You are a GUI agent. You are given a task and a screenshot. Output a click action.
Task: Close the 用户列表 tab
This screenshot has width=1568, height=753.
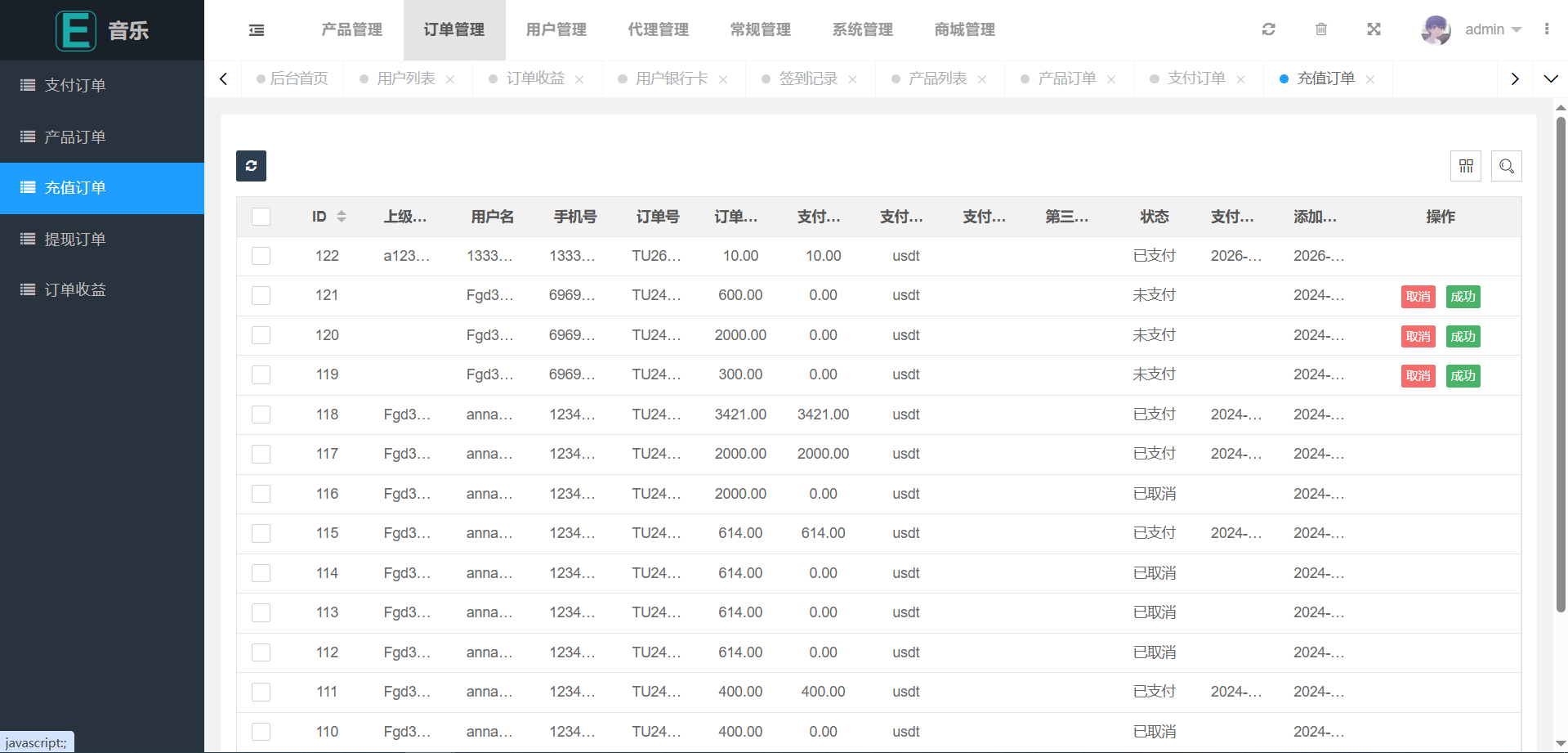point(450,79)
